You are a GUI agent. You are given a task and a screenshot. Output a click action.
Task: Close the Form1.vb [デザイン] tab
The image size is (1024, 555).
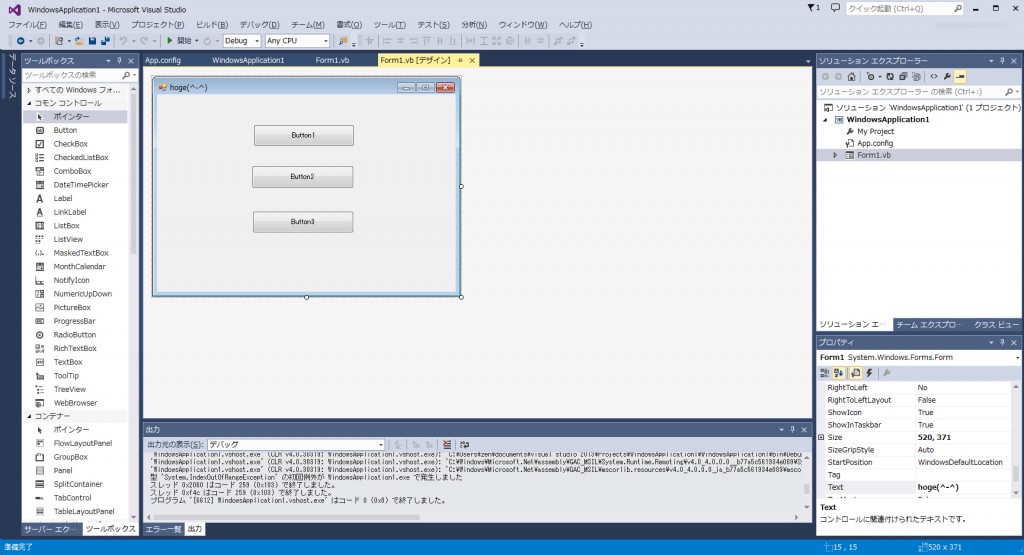click(472, 60)
